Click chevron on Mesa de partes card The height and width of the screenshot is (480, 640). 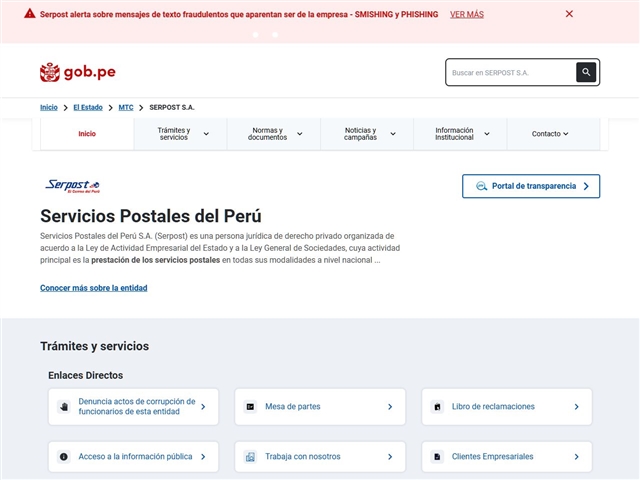[390, 407]
